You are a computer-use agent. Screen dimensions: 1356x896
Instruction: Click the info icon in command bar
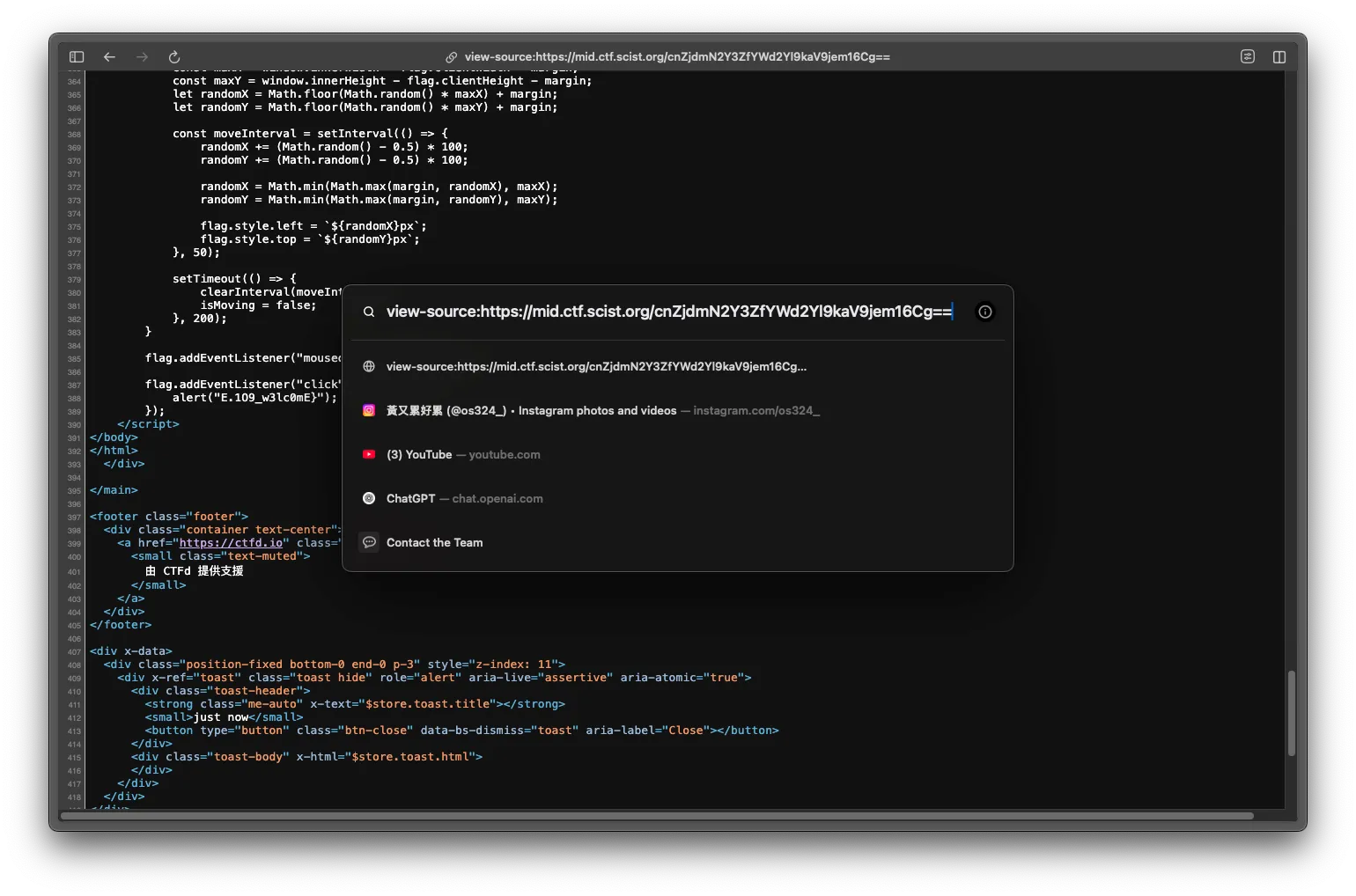[x=984, y=312]
